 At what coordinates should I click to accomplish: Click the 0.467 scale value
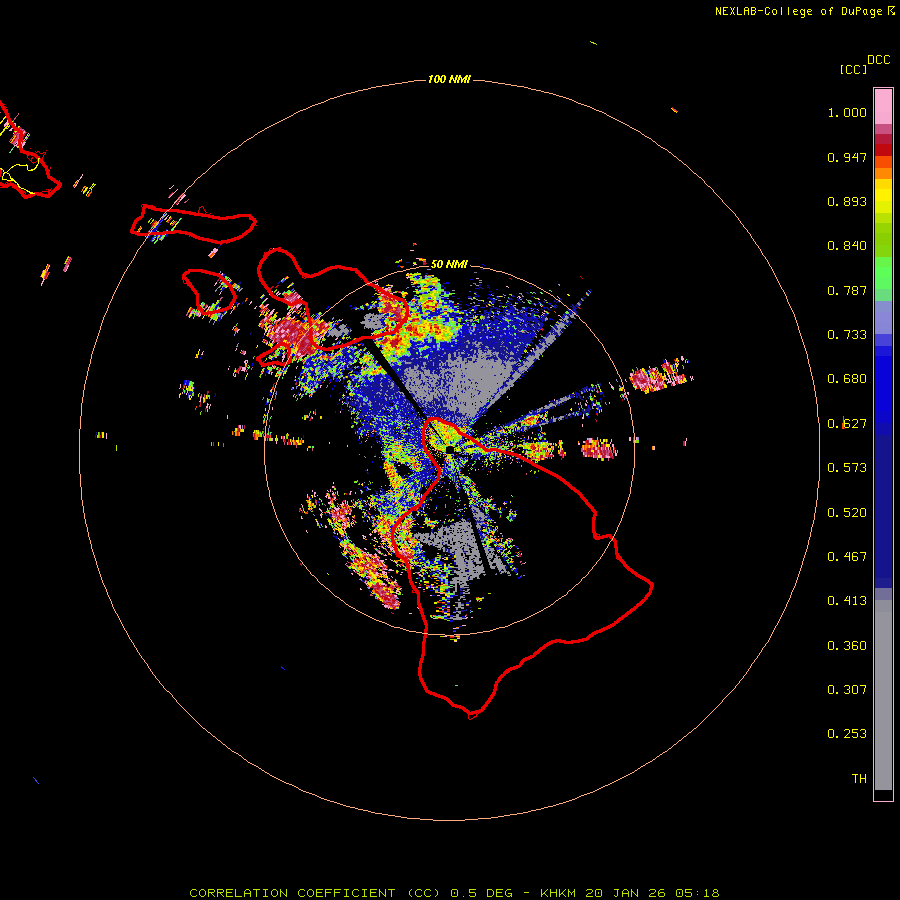[847, 557]
